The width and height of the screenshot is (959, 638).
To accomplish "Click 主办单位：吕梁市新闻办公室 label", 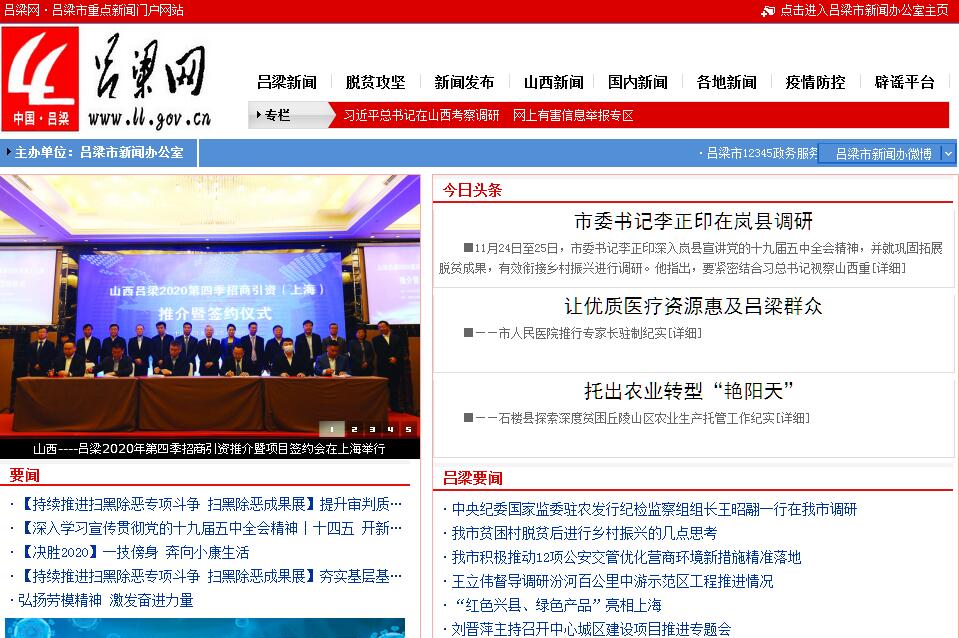I will [x=99, y=152].
